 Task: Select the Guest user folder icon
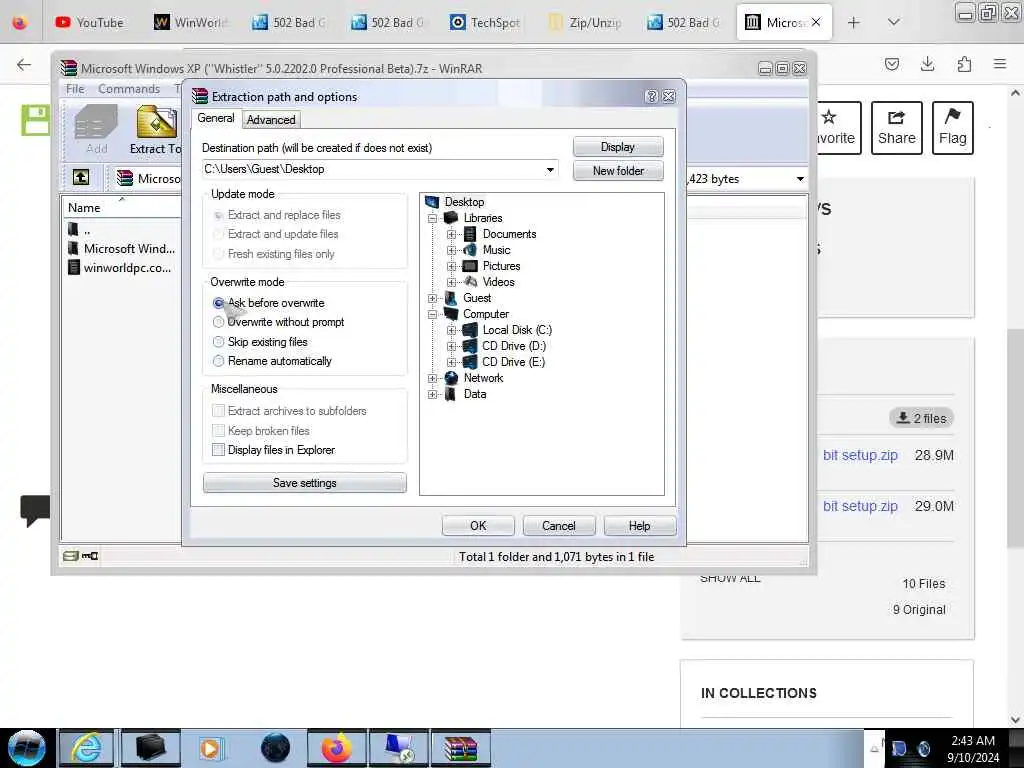451,298
